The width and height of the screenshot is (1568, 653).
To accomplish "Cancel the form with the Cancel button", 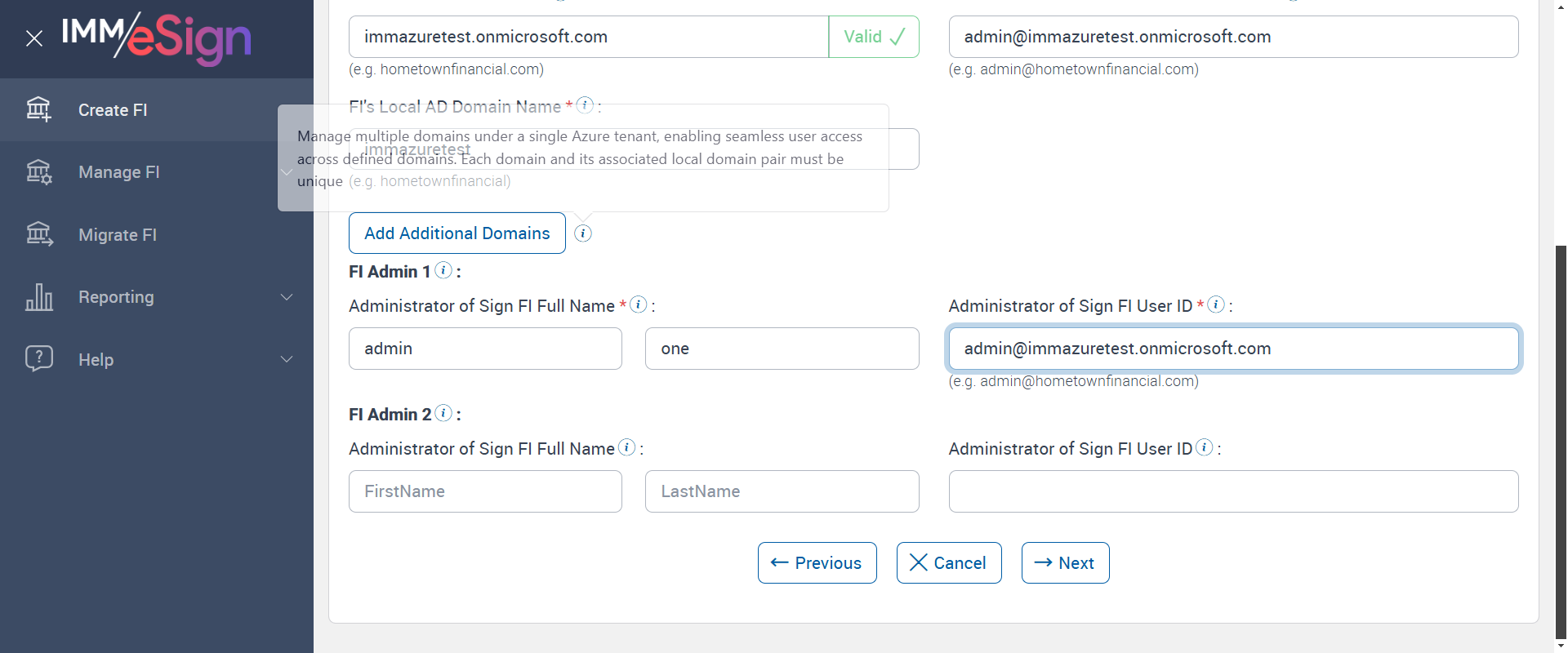I will 949,563.
